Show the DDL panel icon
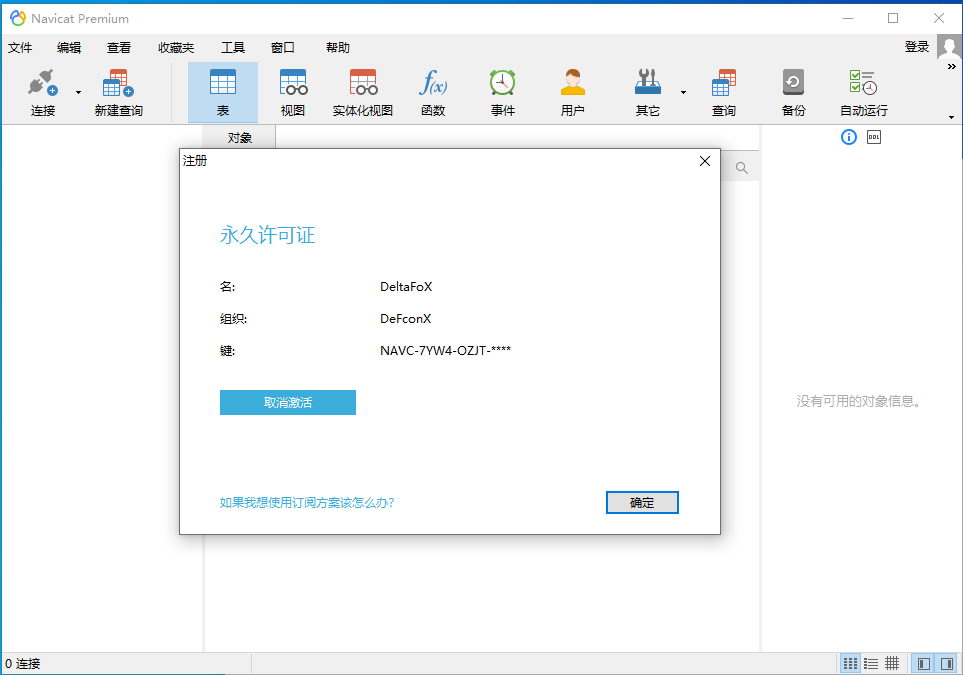This screenshot has width=963, height=675. point(873,137)
